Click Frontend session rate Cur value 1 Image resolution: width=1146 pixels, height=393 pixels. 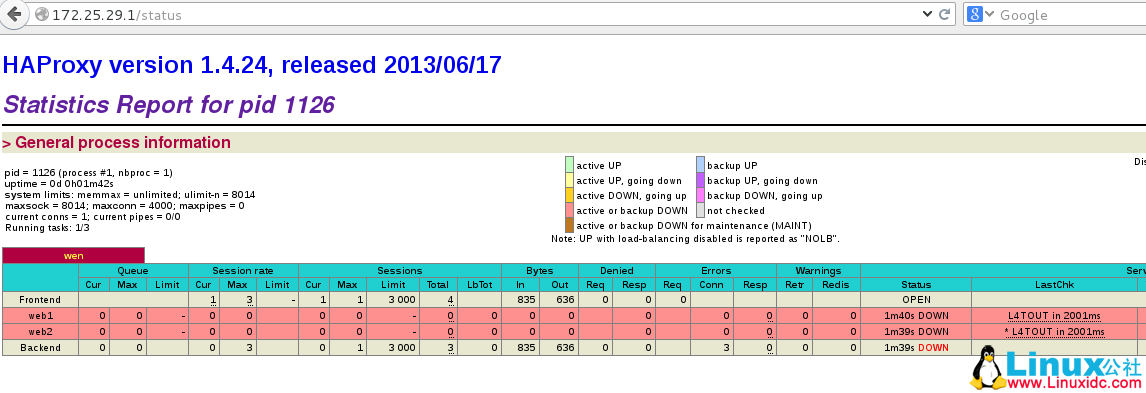point(213,299)
